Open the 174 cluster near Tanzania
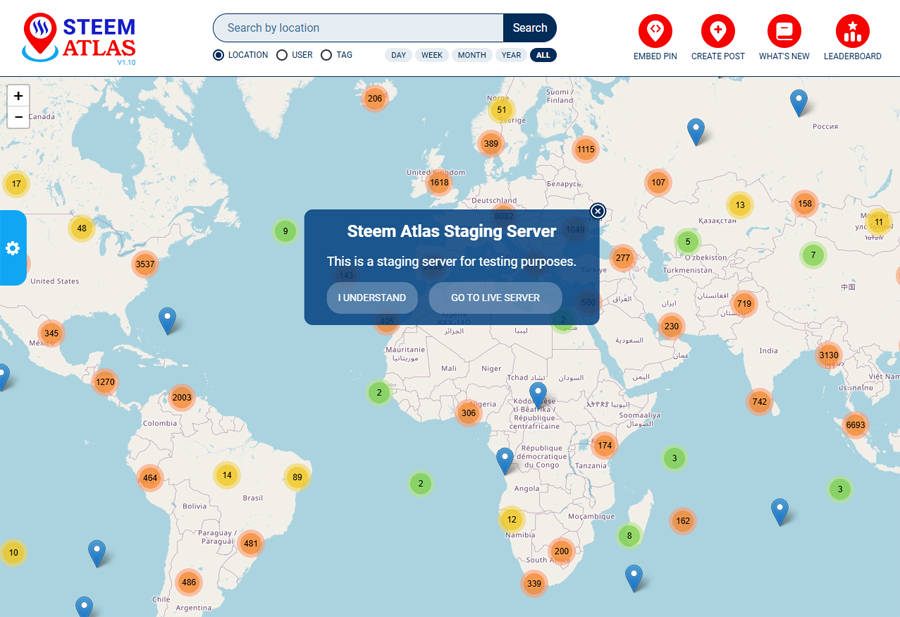The height and width of the screenshot is (617, 900). 604,445
